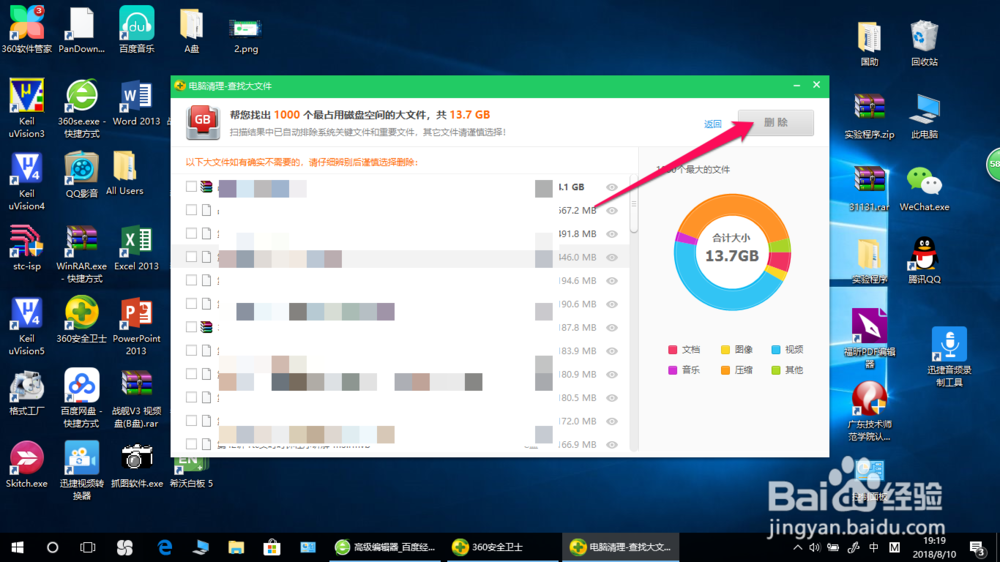1000x562 pixels.
Task: Open stc-isp desktop icon
Action: 26,248
